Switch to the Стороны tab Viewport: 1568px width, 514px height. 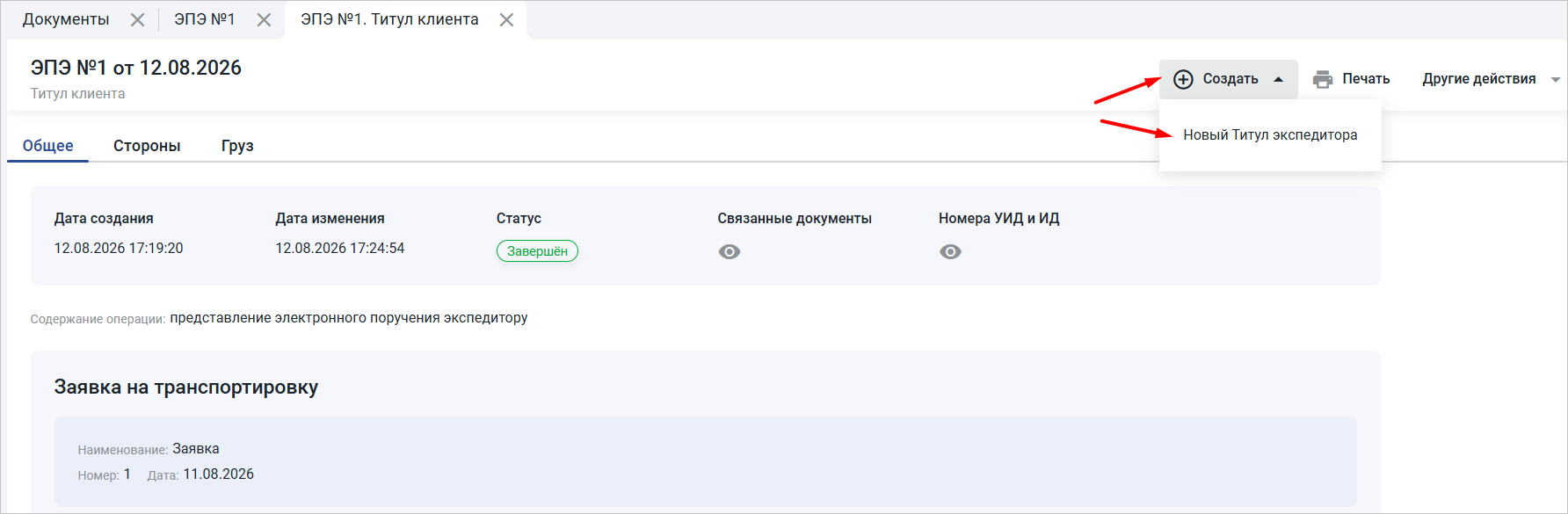coord(147,146)
